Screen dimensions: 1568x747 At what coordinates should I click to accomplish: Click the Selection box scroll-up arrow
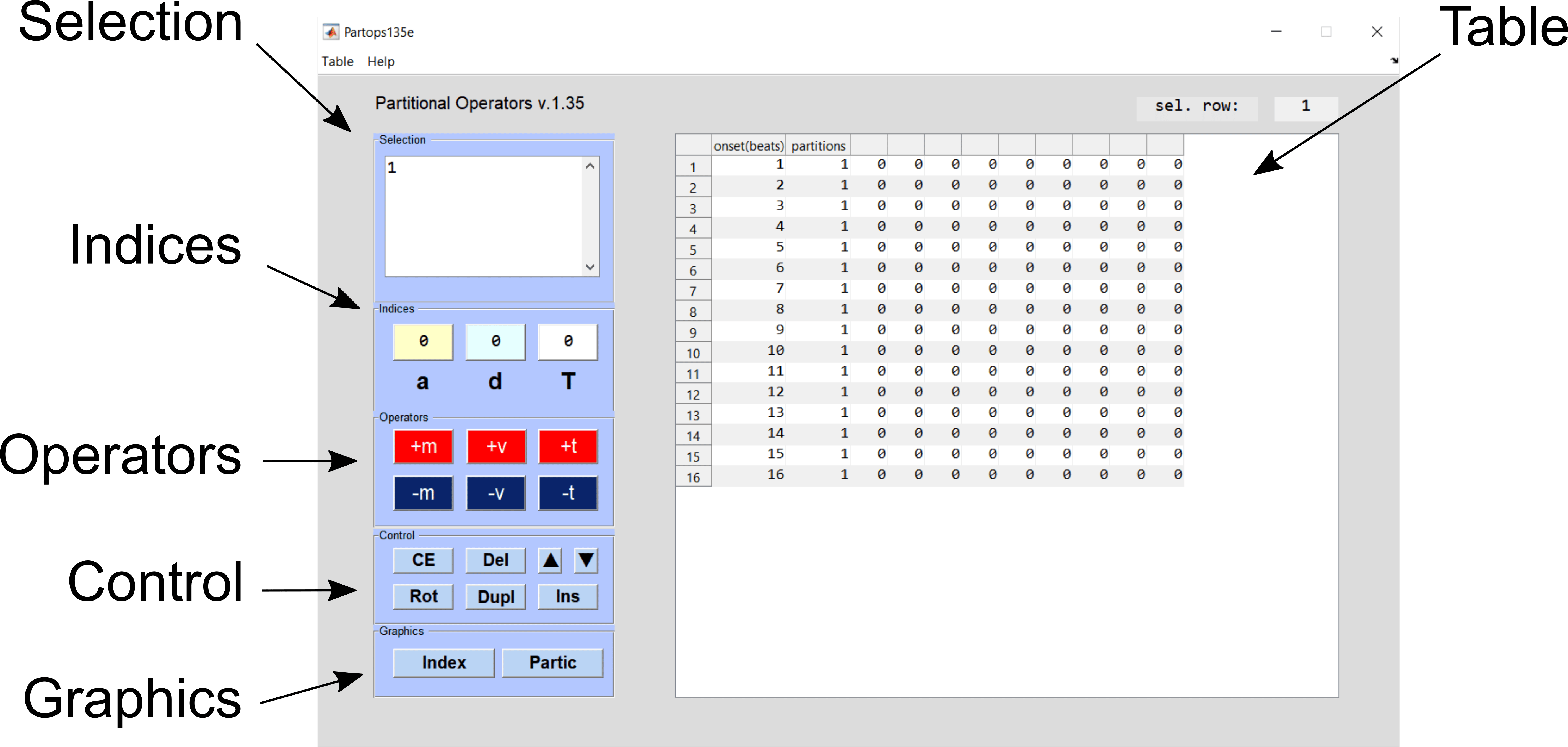590,166
